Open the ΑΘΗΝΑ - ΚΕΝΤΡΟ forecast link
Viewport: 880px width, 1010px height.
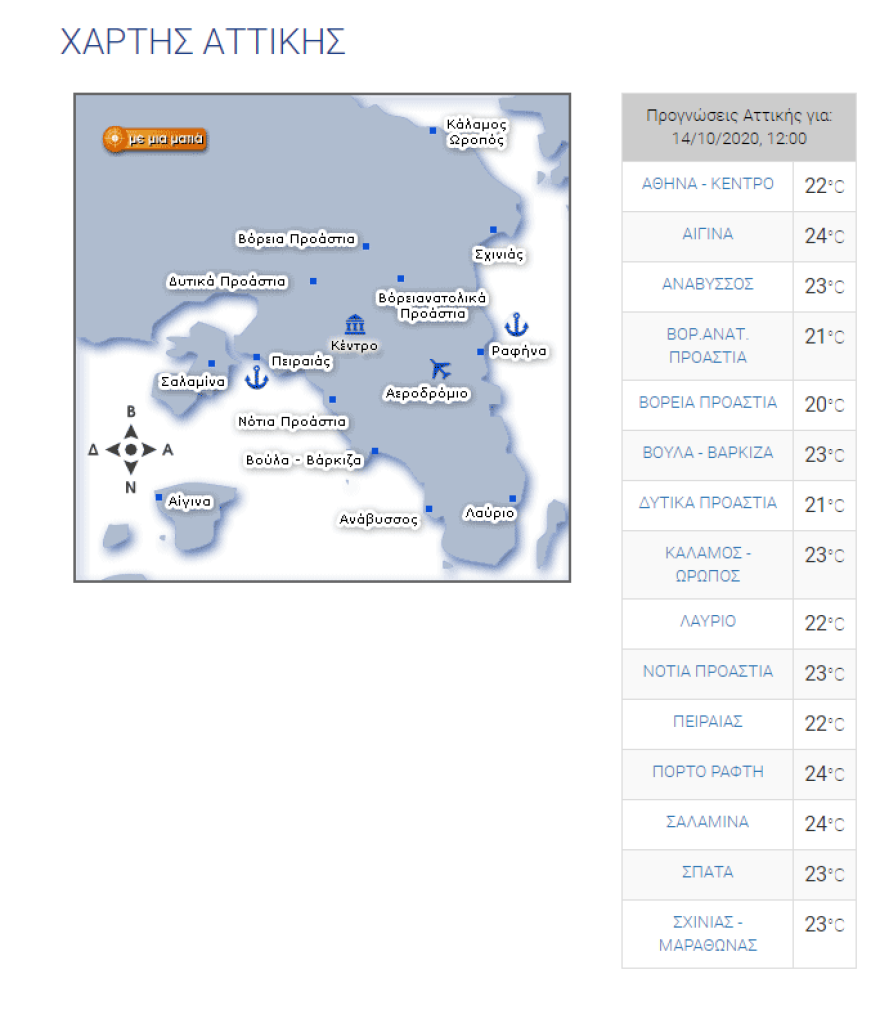(707, 184)
